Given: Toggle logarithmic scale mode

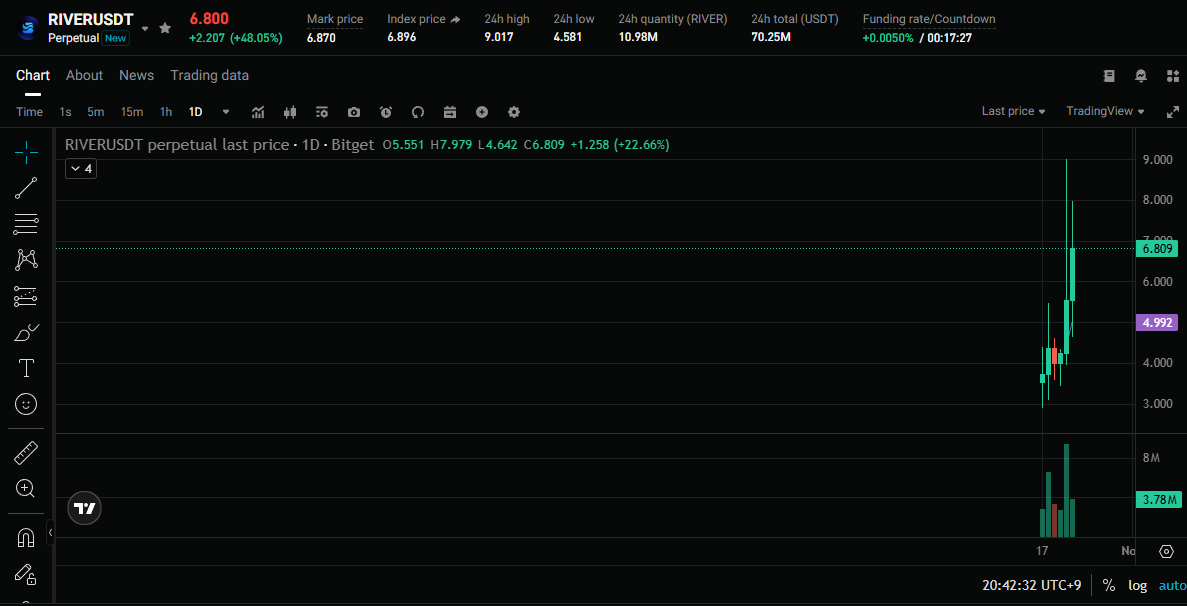Looking at the screenshot, I should 1138,585.
